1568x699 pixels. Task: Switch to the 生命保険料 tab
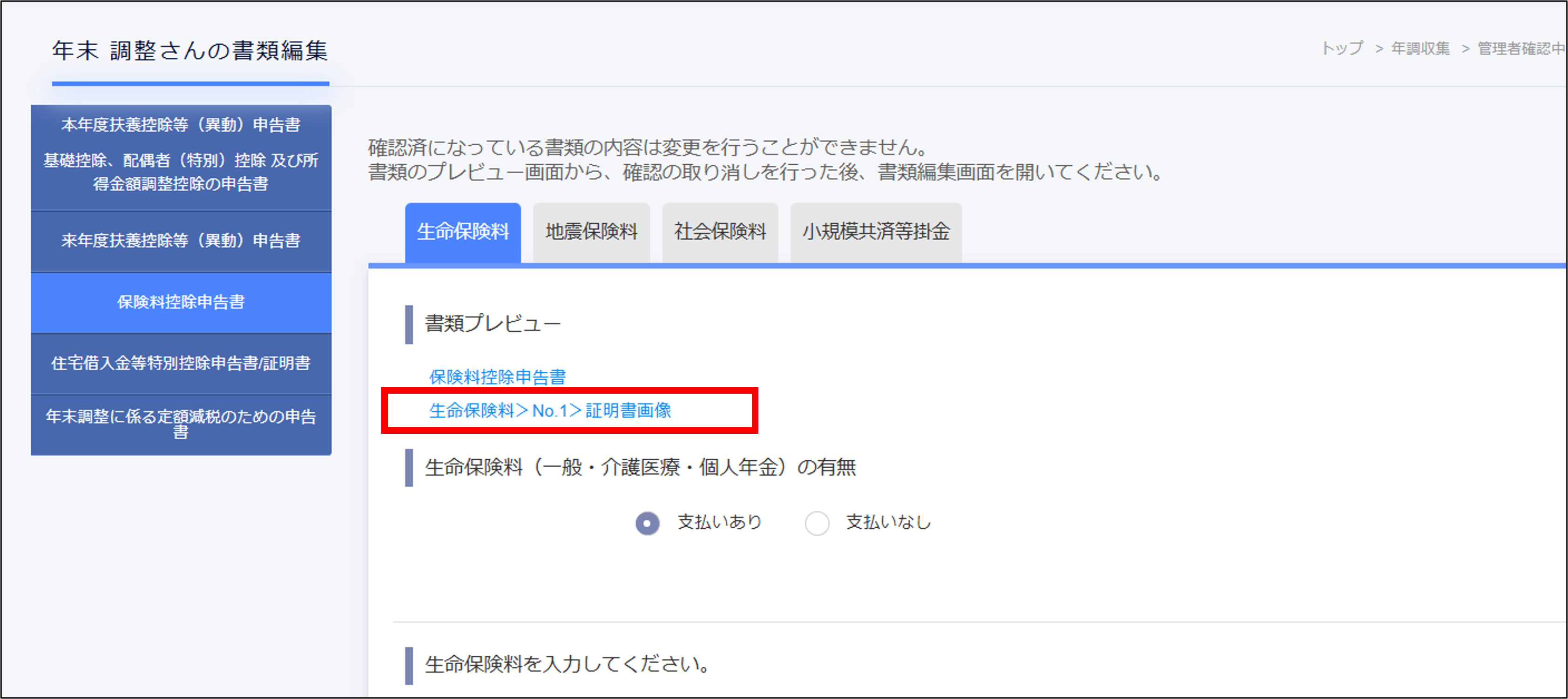point(463,232)
